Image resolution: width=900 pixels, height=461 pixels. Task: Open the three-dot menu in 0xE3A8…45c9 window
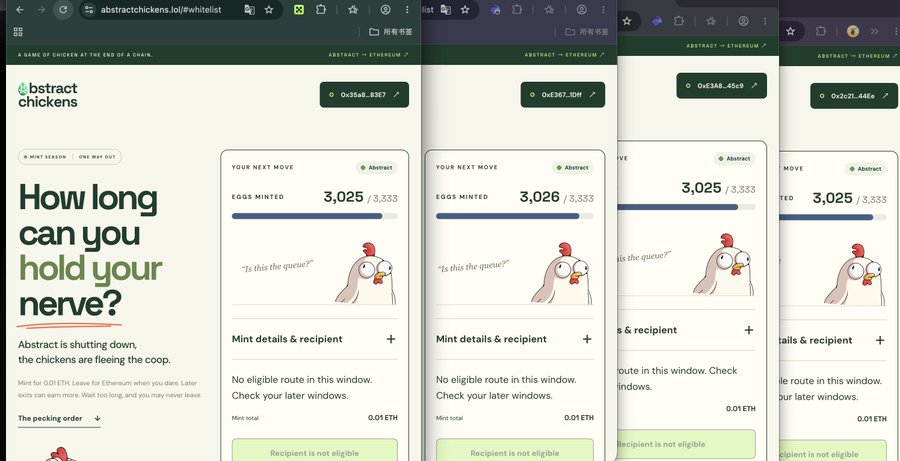pyautogui.click(x=765, y=21)
